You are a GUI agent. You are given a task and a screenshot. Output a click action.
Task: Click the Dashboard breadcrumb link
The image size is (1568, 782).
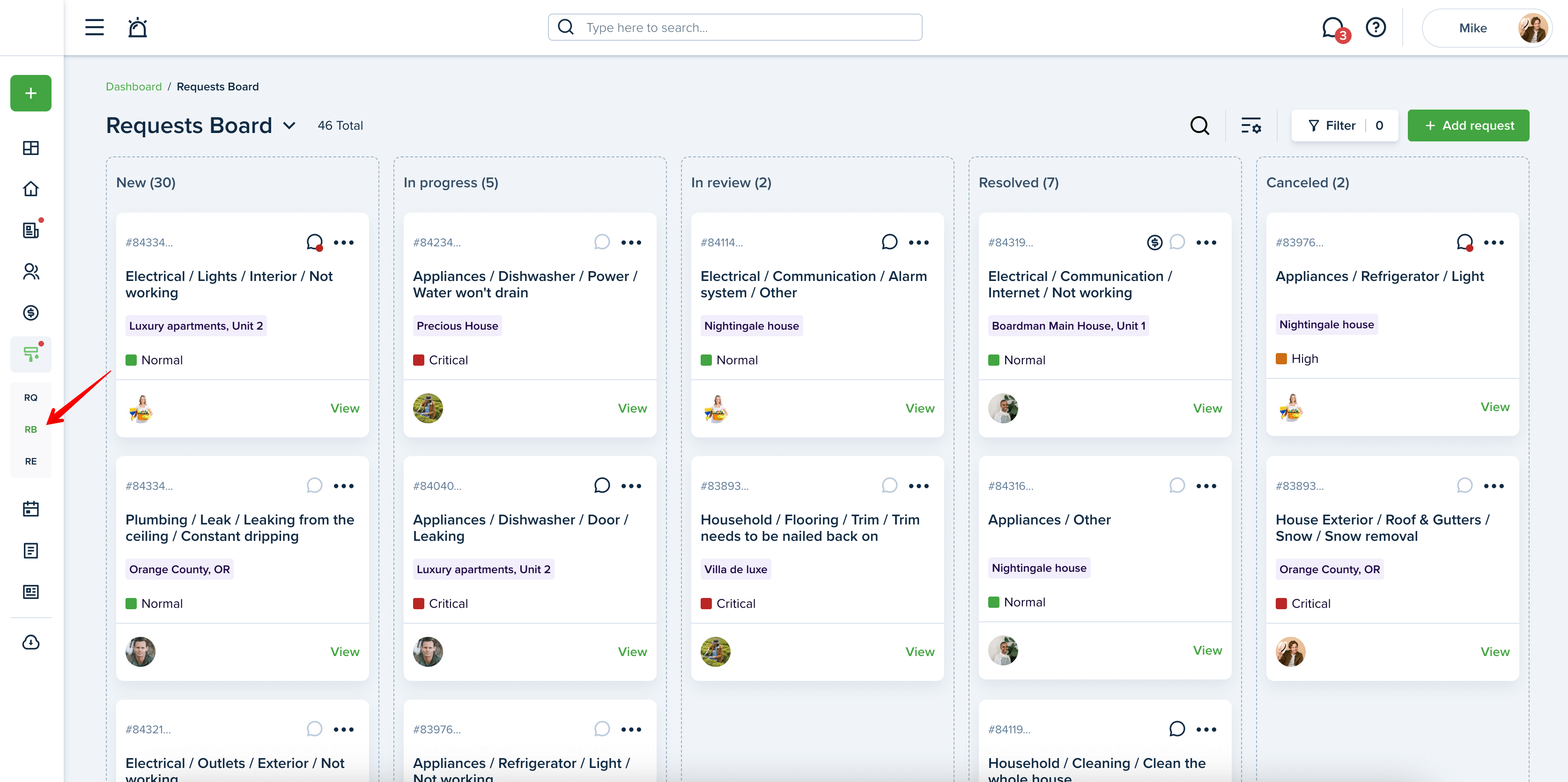coord(134,87)
